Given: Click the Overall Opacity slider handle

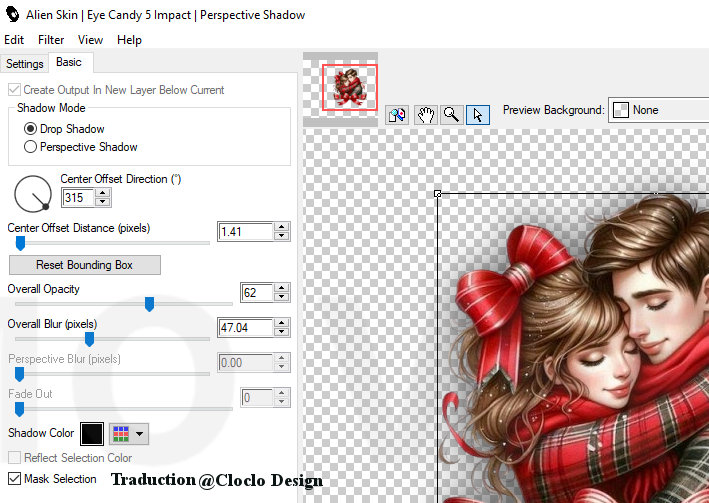Looking at the screenshot, I should pos(149,304).
